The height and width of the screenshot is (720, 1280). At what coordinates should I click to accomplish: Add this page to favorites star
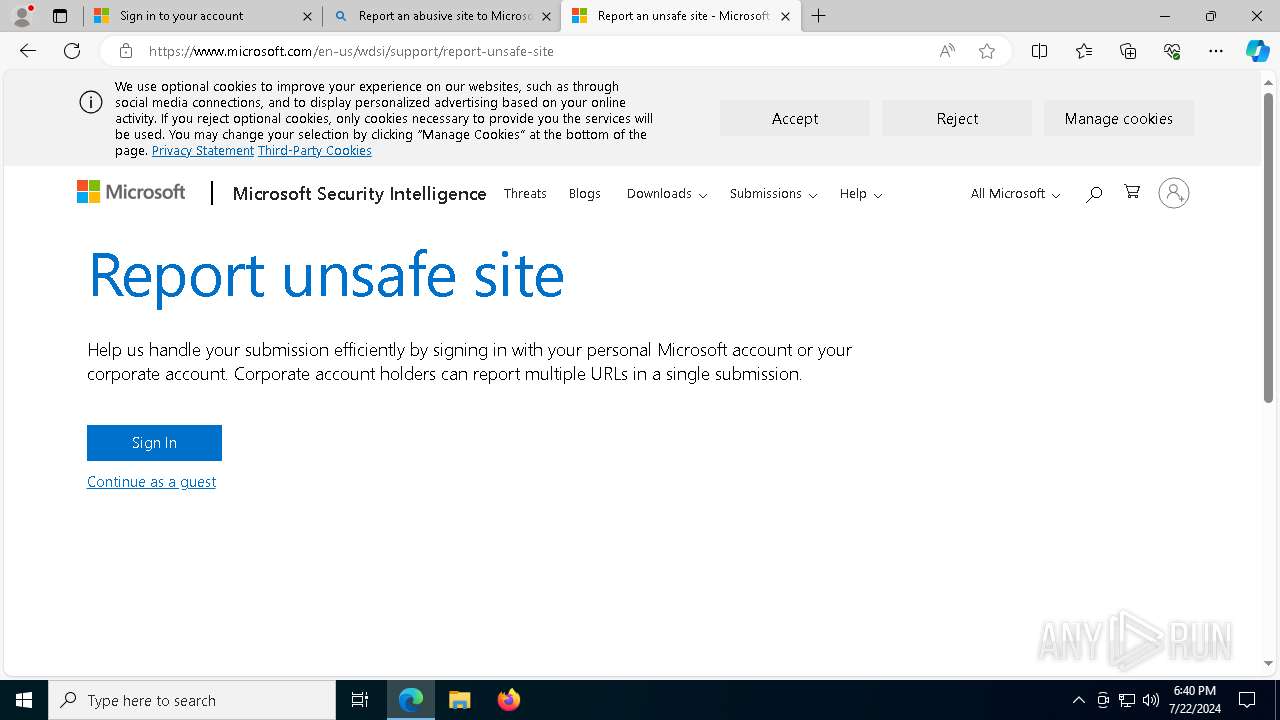tap(987, 51)
